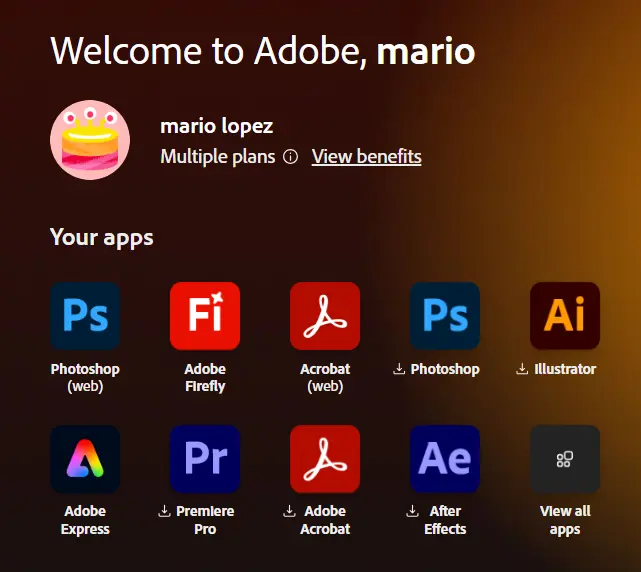Click the download arrow next to Adobe Acrobat

click(x=289, y=511)
